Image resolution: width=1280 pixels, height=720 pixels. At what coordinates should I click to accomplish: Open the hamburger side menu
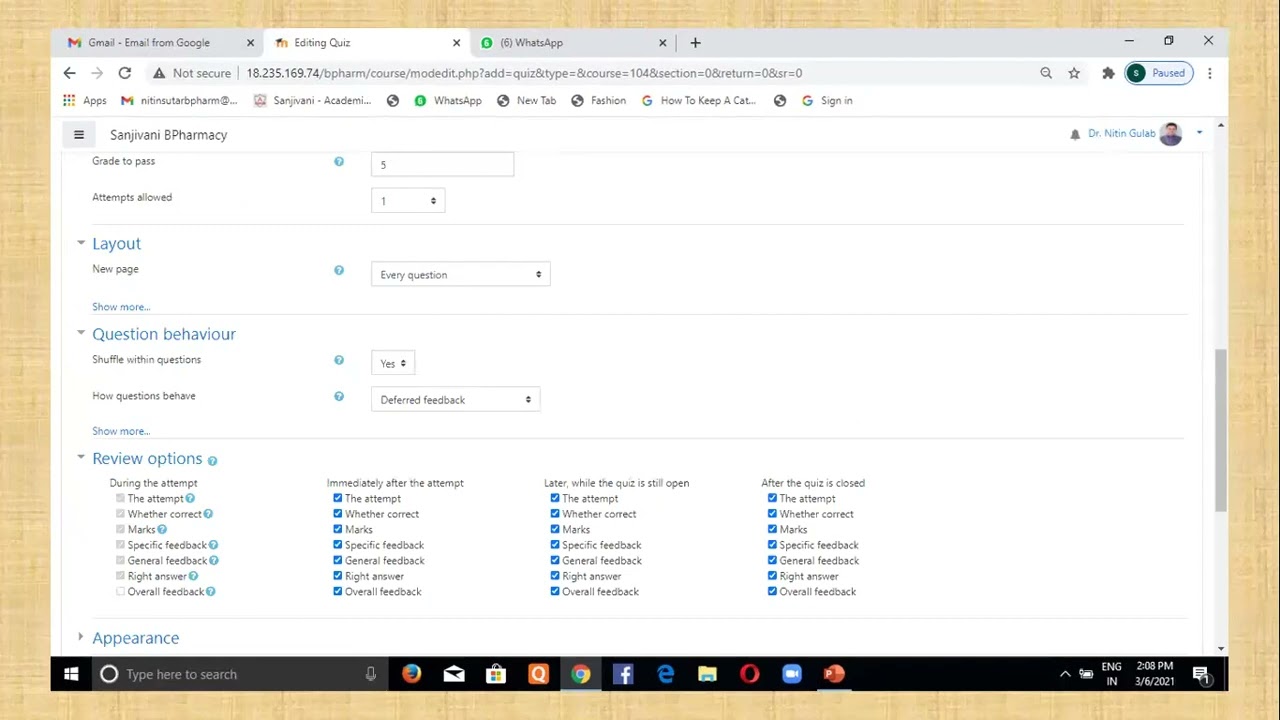[x=78, y=135]
